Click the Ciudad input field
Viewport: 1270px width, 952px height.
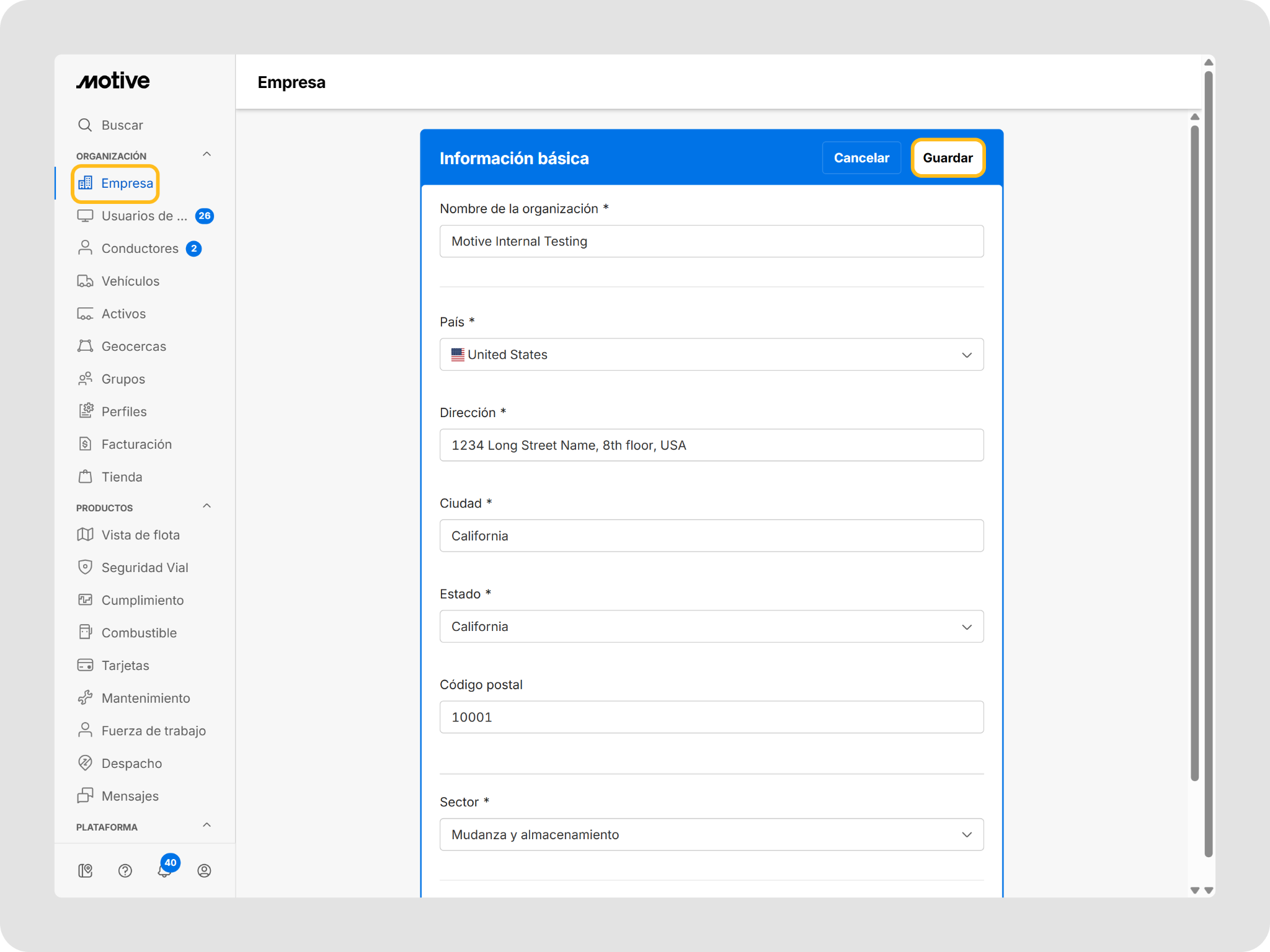(x=711, y=535)
